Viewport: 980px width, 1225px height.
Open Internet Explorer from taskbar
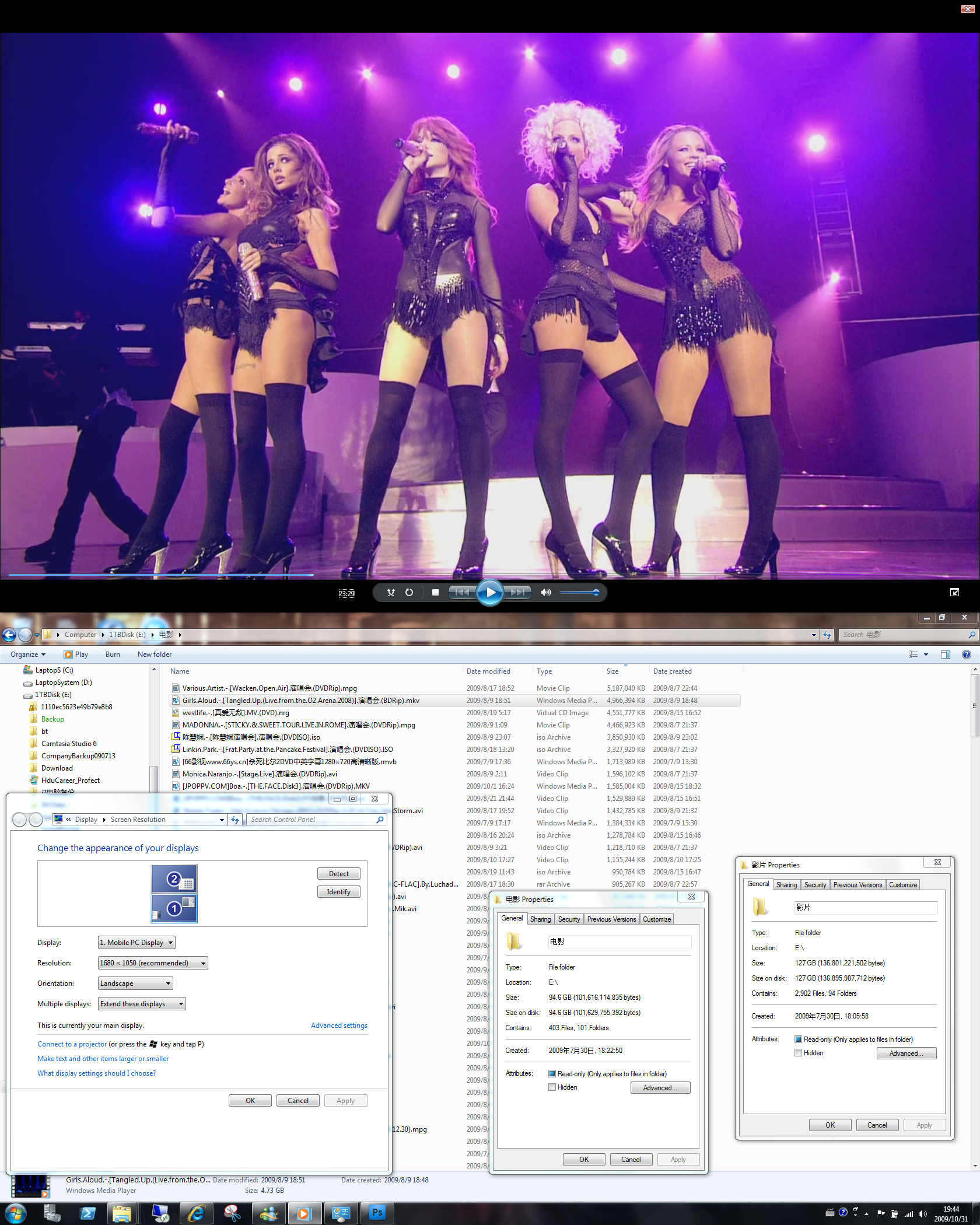196,1214
